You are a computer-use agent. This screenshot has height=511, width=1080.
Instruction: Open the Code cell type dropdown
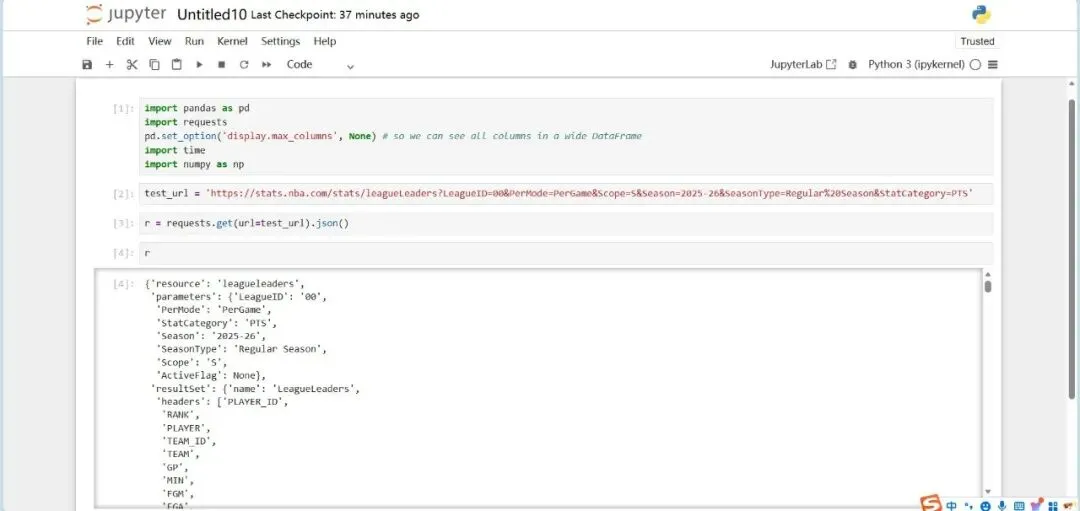(320, 65)
